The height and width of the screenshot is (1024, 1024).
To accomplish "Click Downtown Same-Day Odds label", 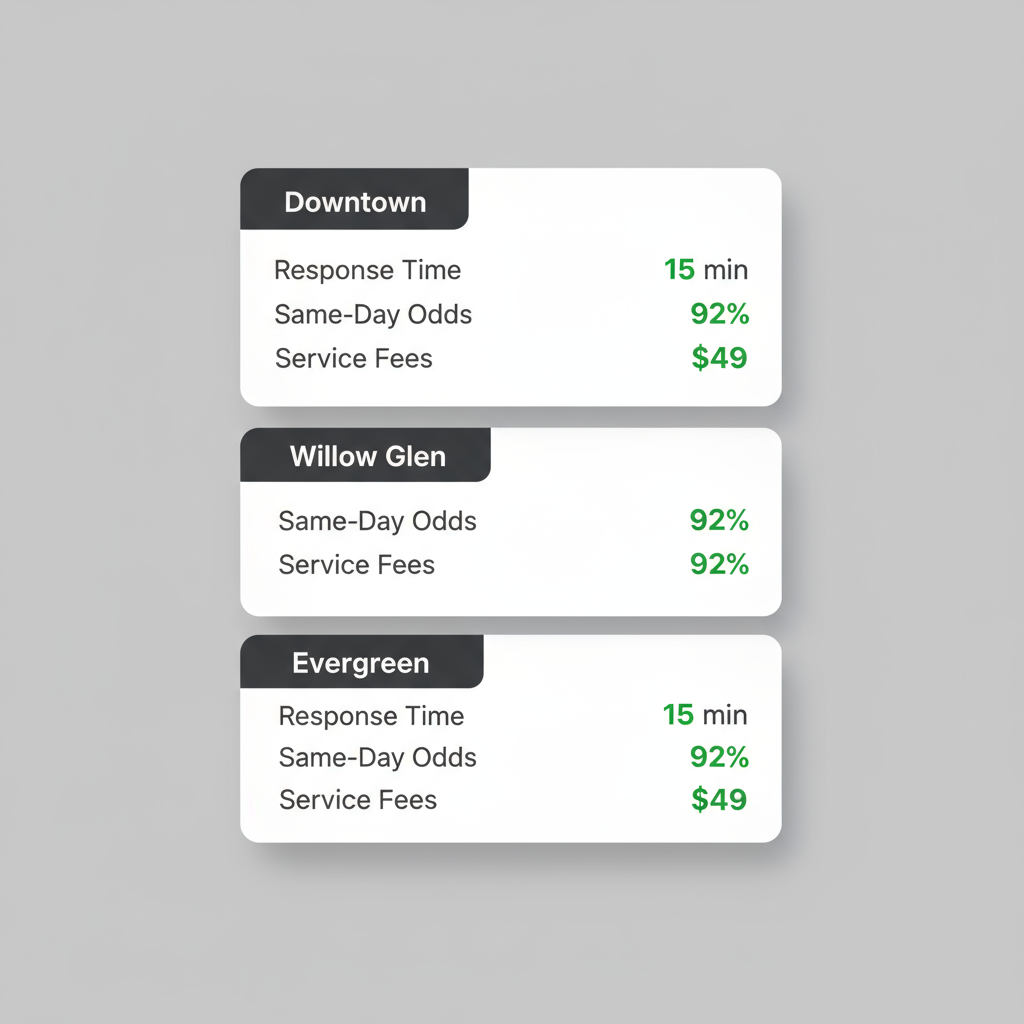I will [x=373, y=314].
